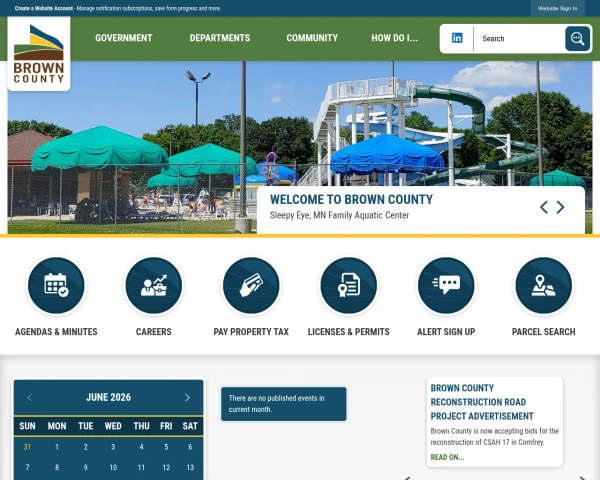Viewport: 600px width, 480px height.
Task: Open the Licenses & Permits document icon
Action: [349, 286]
